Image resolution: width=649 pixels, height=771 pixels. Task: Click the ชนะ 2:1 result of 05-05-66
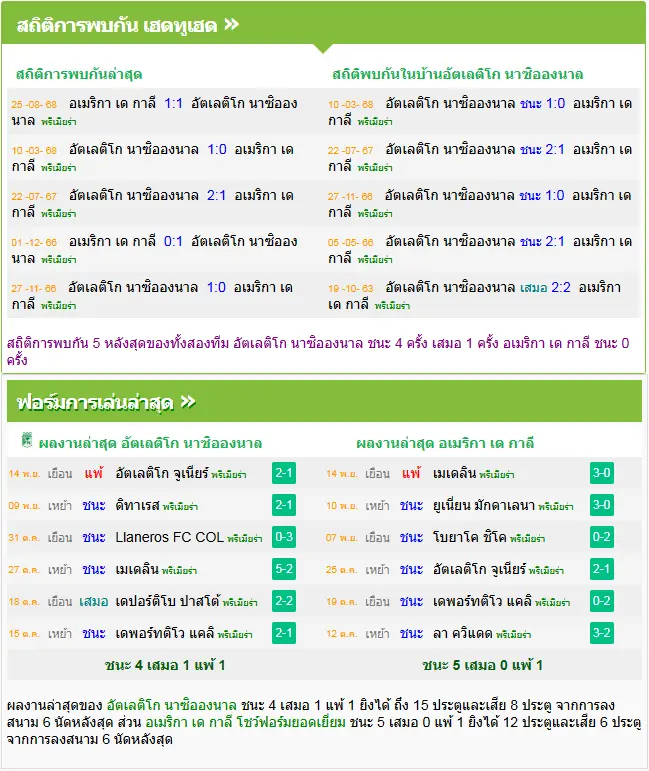tap(542, 241)
